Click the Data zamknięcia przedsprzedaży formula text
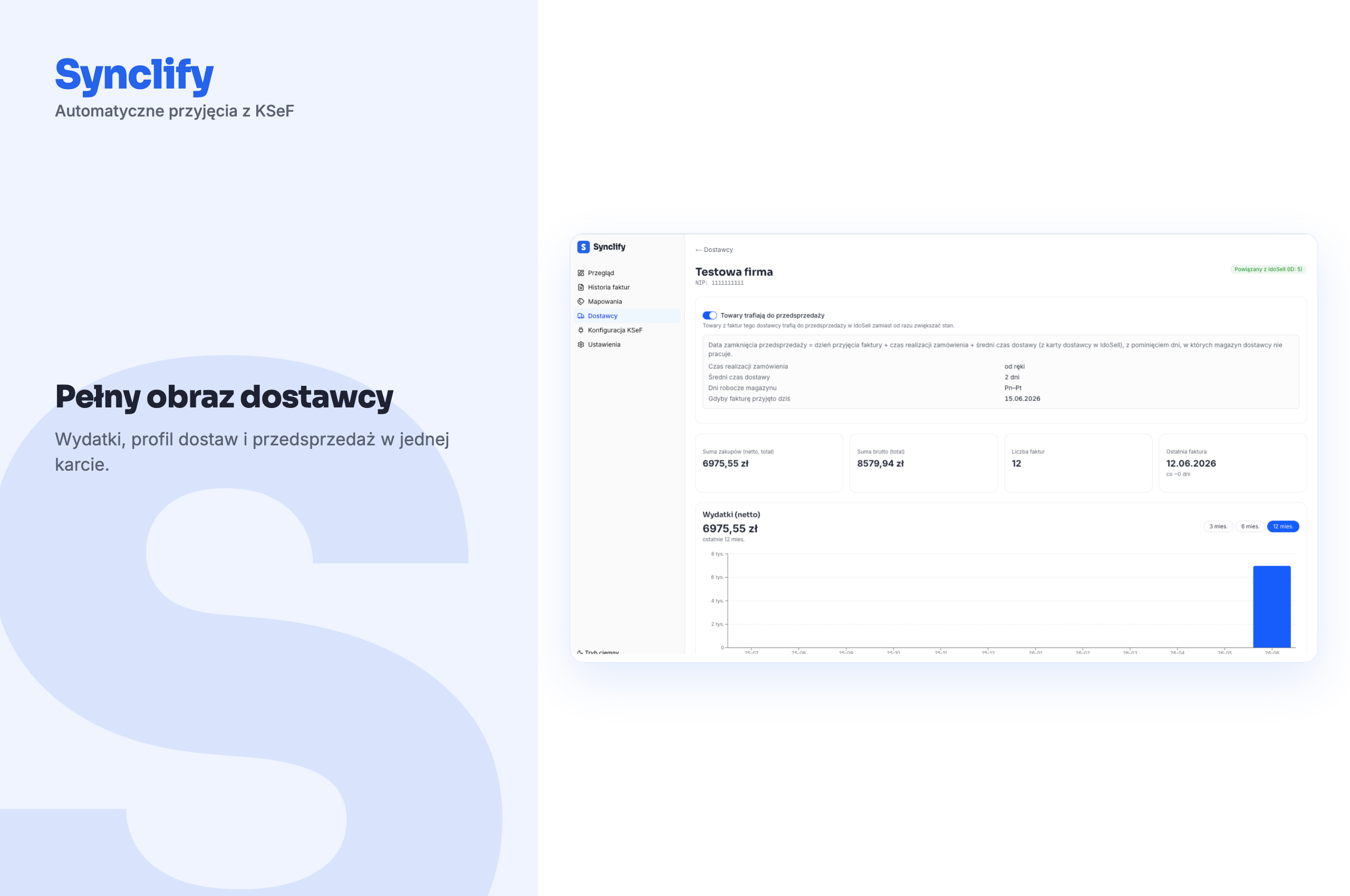The width and height of the screenshot is (1350, 896). (995, 349)
